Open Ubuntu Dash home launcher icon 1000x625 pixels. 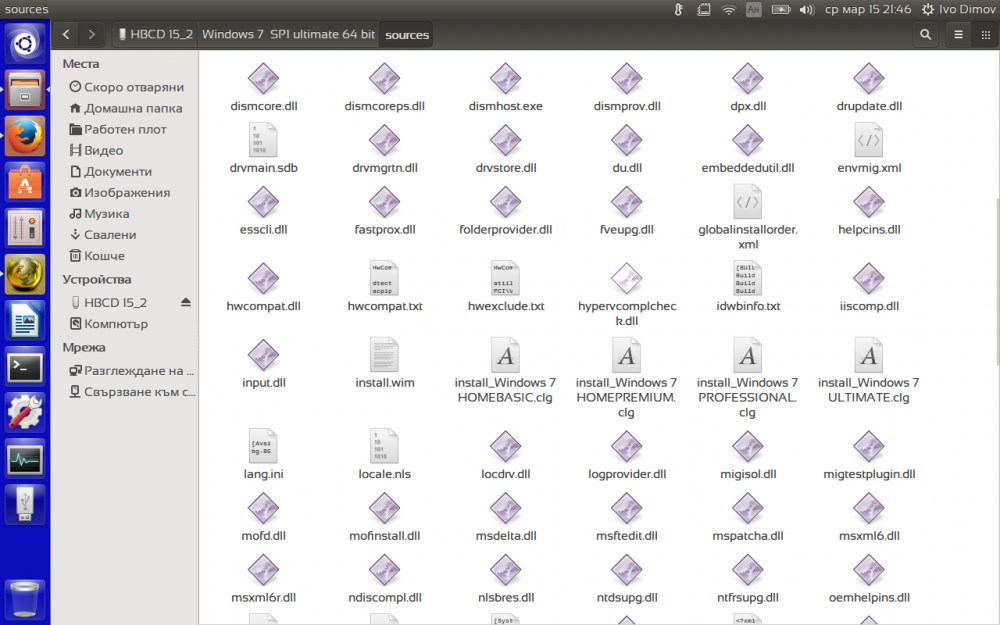pyautogui.click(x=25, y=43)
